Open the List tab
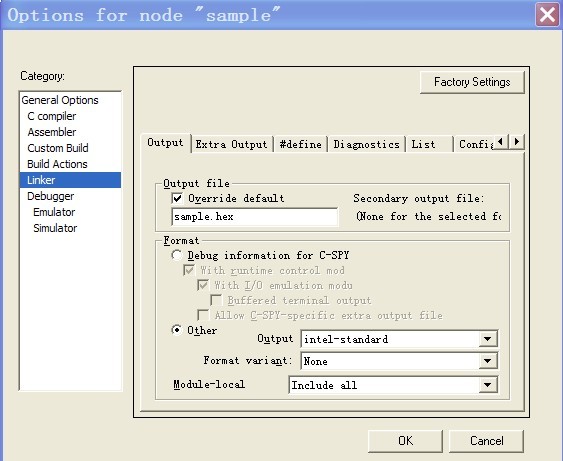 pos(429,144)
